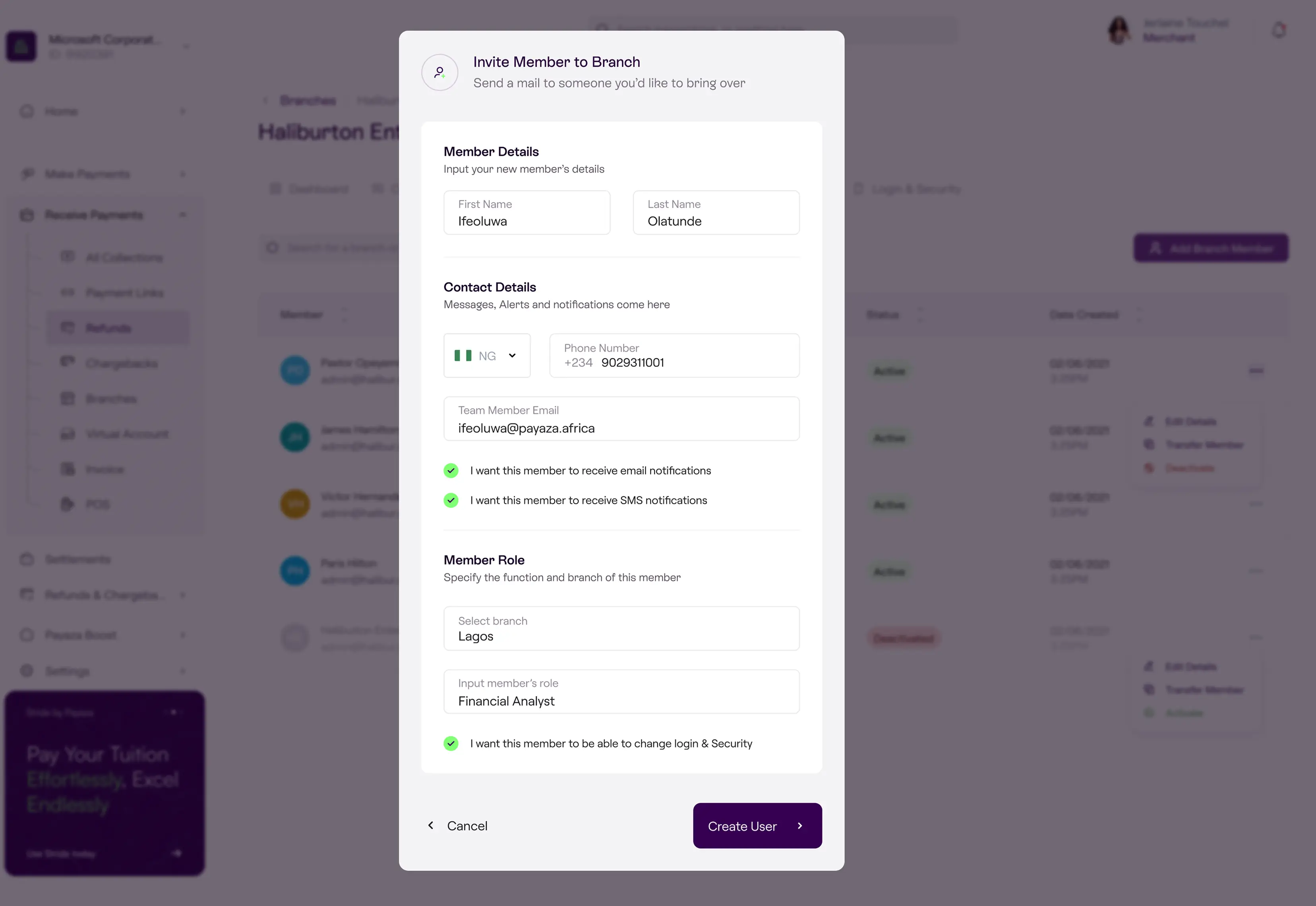
Task: Toggle change login & Security checkbox
Action: (451, 743)
